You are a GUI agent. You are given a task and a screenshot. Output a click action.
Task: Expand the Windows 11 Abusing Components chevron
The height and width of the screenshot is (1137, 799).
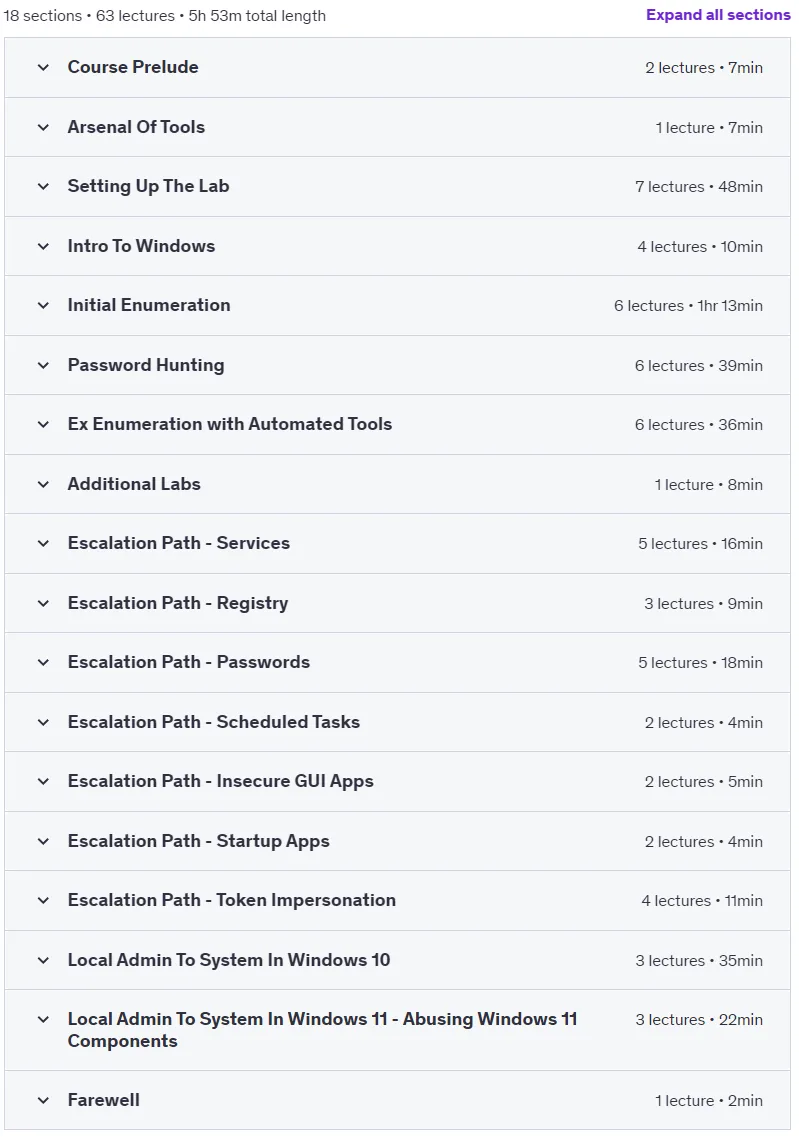[x=44, y=1020]
